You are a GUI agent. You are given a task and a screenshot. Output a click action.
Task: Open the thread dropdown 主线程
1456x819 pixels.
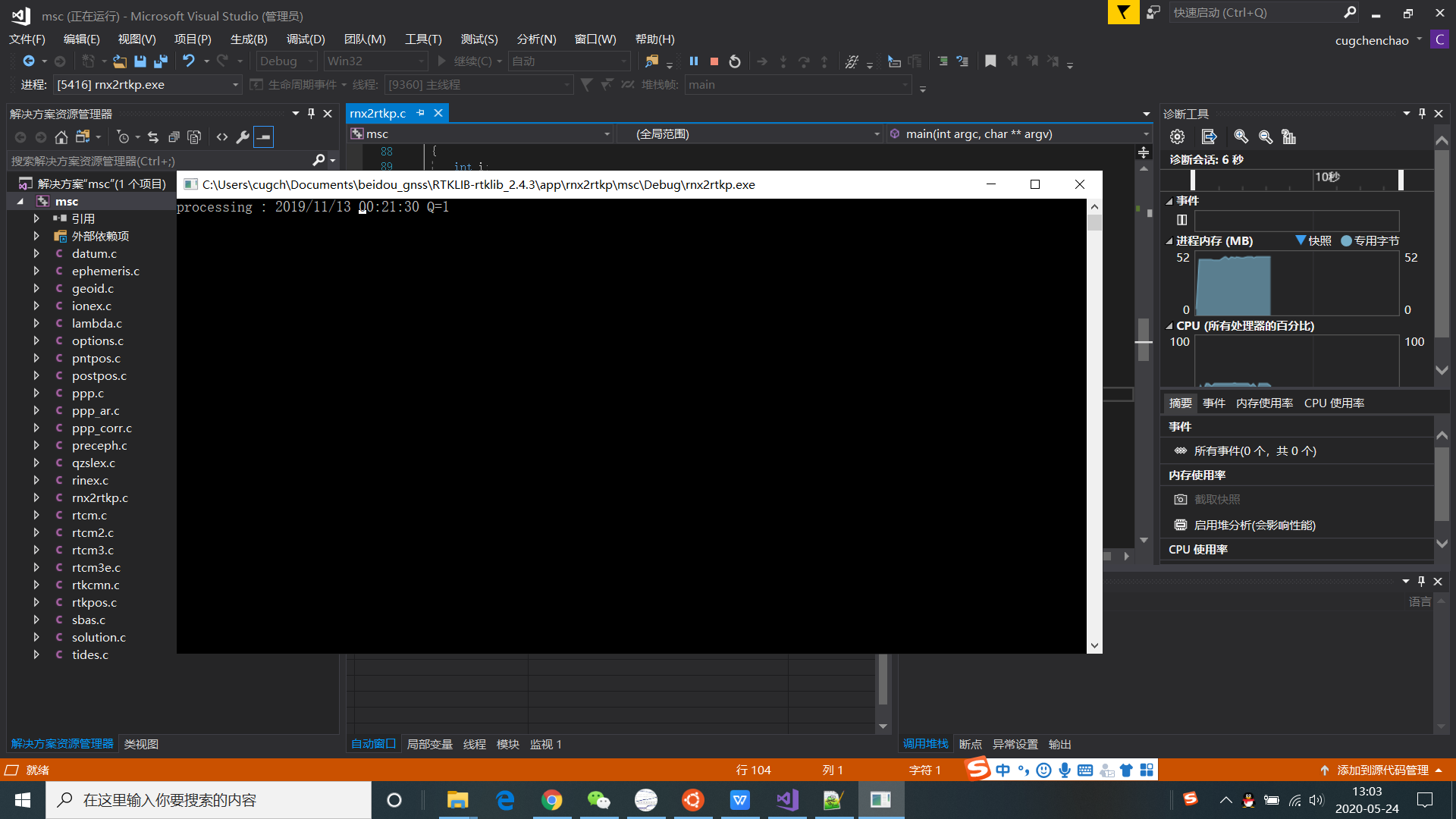(x=479, y=85)
